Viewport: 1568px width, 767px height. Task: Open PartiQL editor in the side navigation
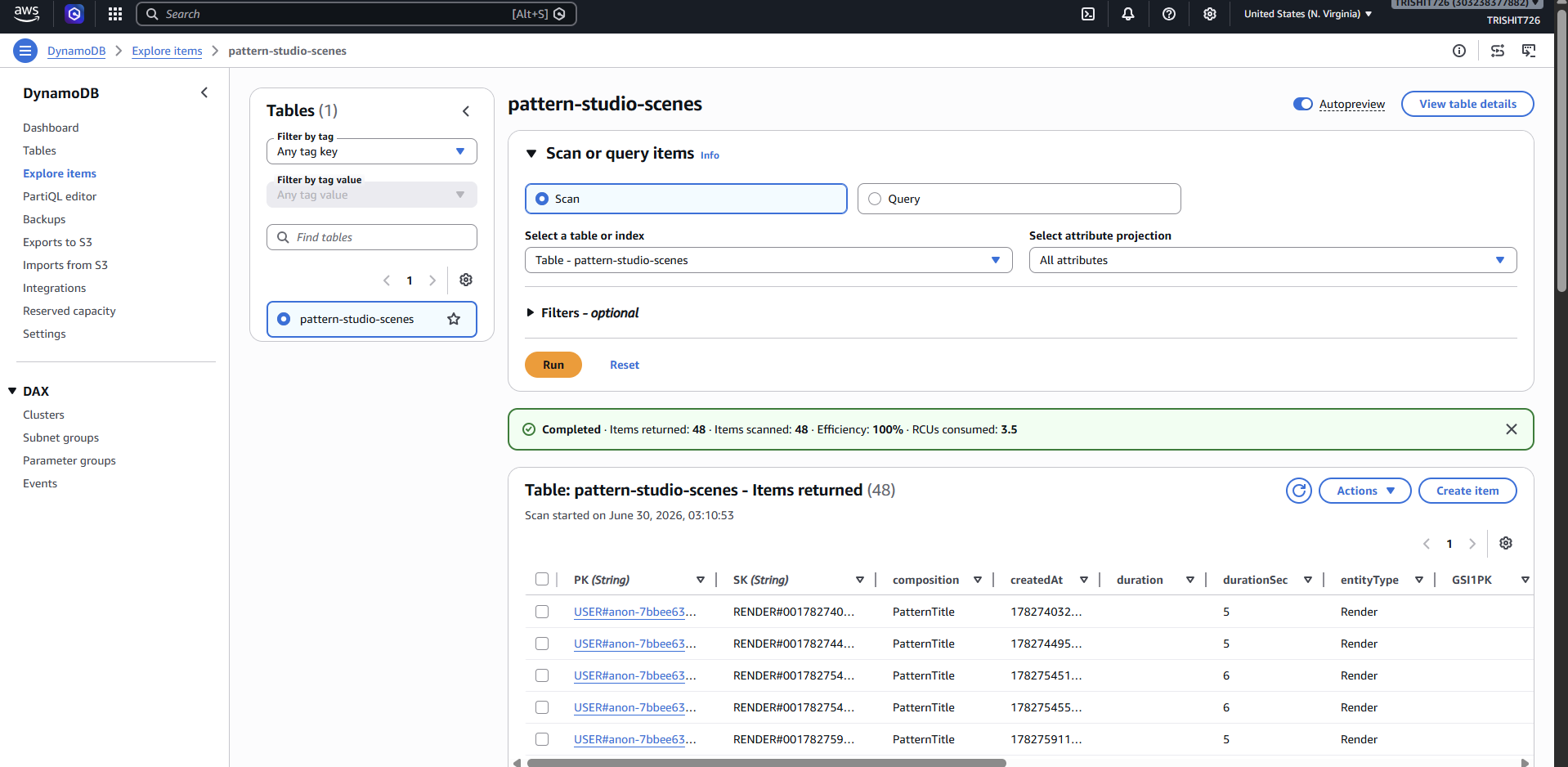tap(60, 196)
